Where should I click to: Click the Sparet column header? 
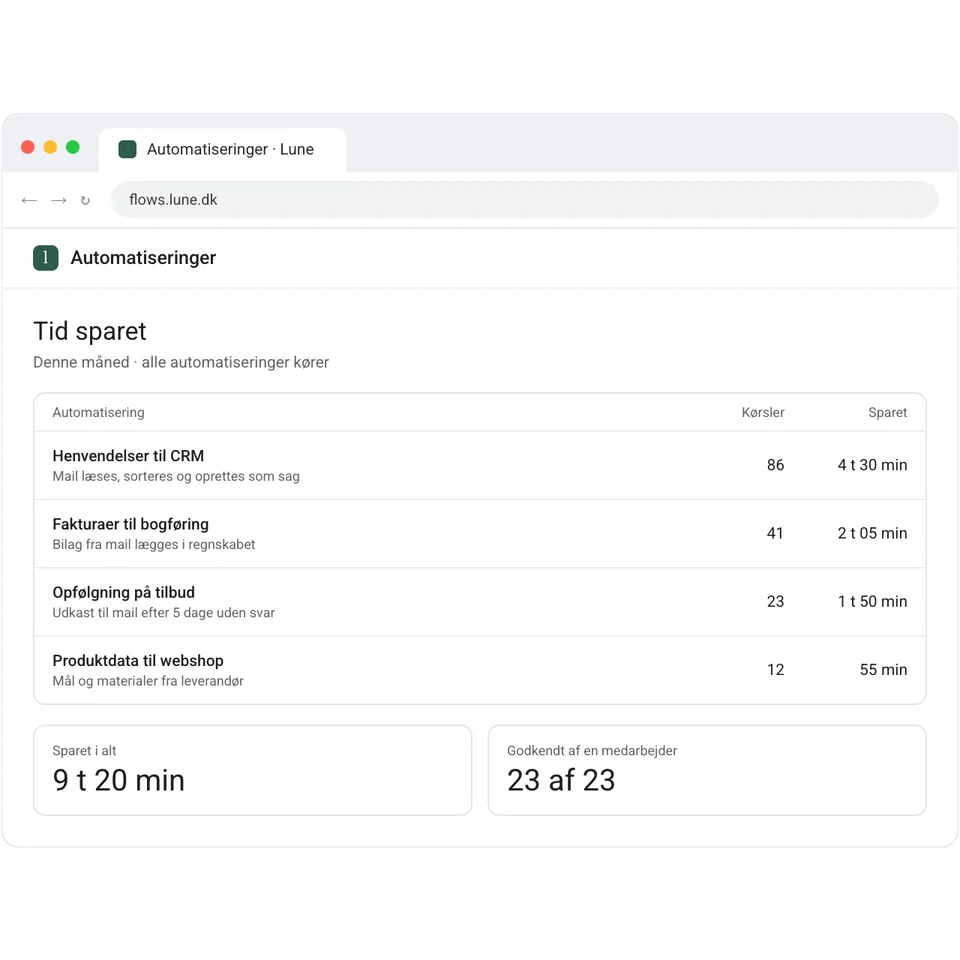(x=888, y=413)
